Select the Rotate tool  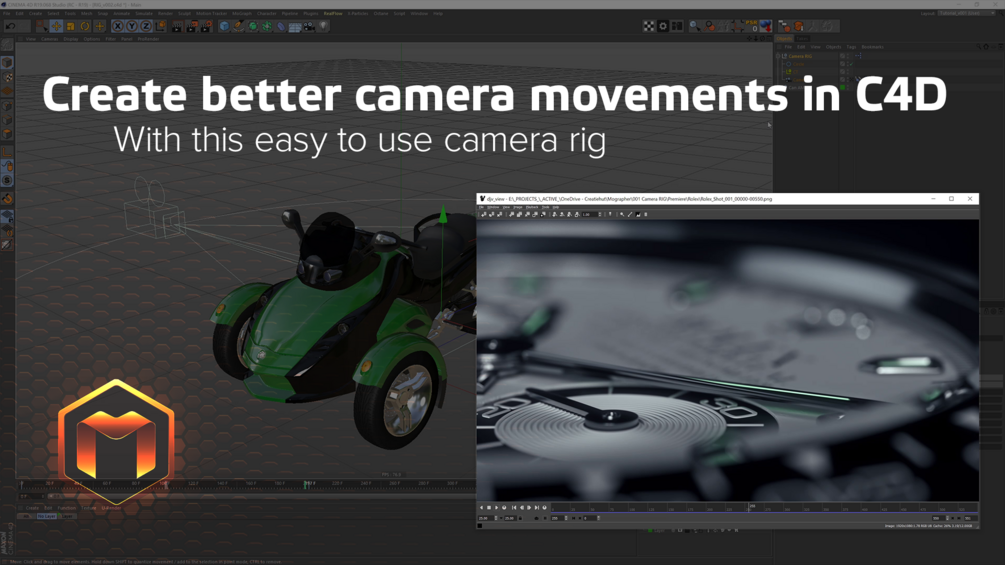pyautogui.click(x=85, y=26)
